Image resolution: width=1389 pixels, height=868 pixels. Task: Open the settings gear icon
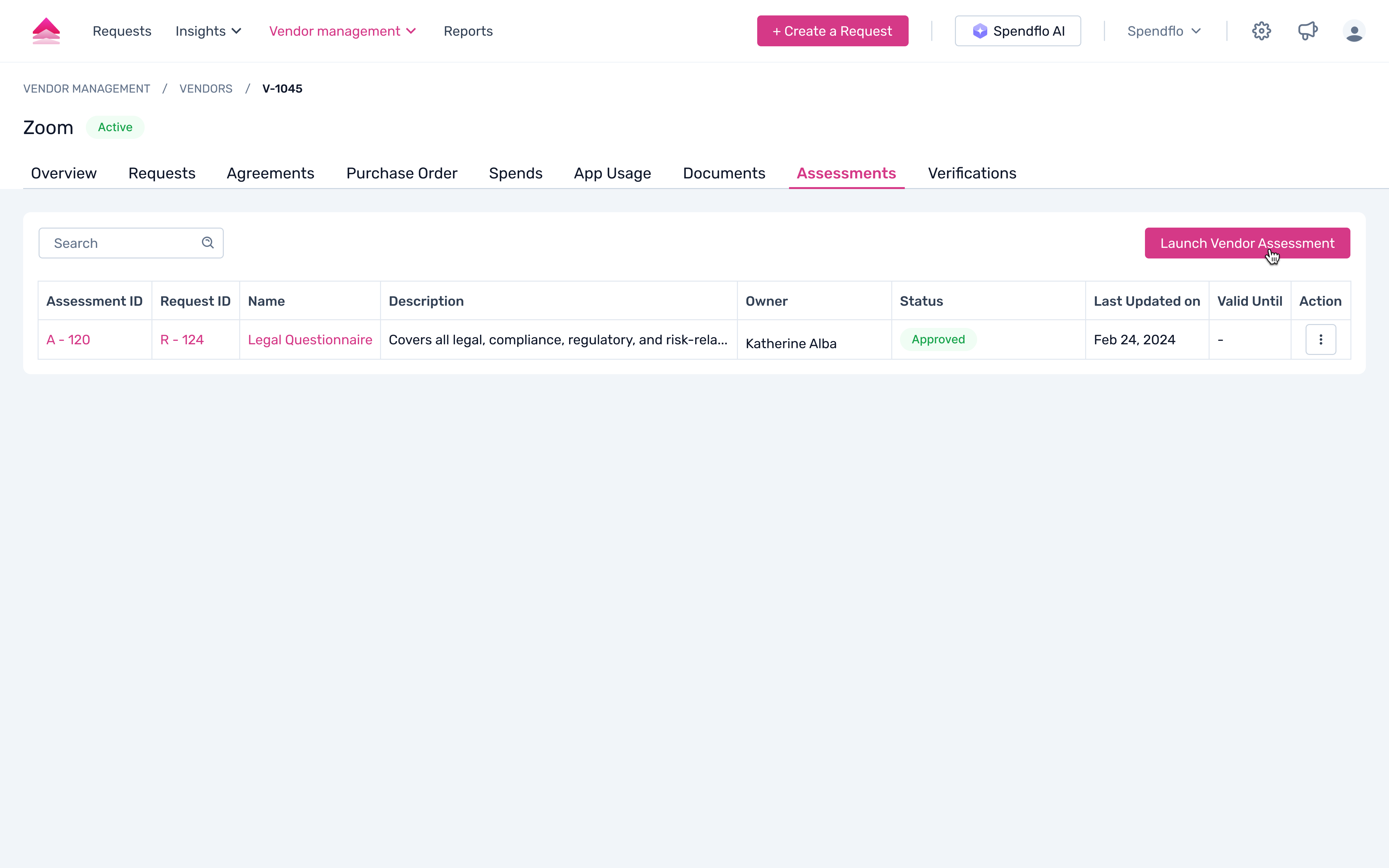coord(1261,31)
